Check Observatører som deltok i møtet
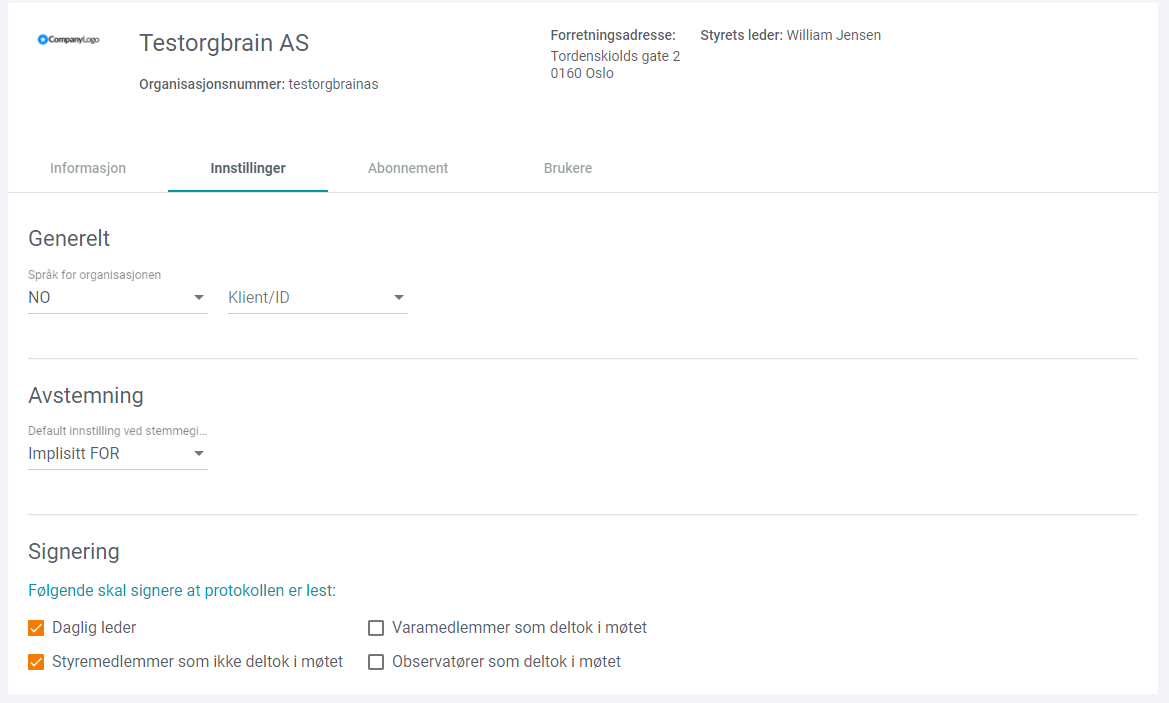Screen dimensions: 1169x703 coord(376,661)
